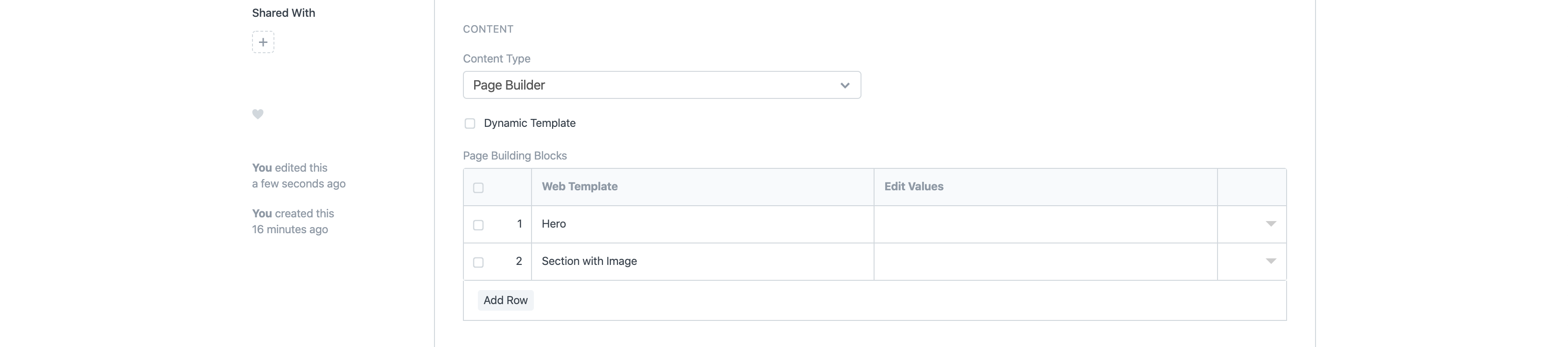Click the Add Row button

tap(505, 300)
